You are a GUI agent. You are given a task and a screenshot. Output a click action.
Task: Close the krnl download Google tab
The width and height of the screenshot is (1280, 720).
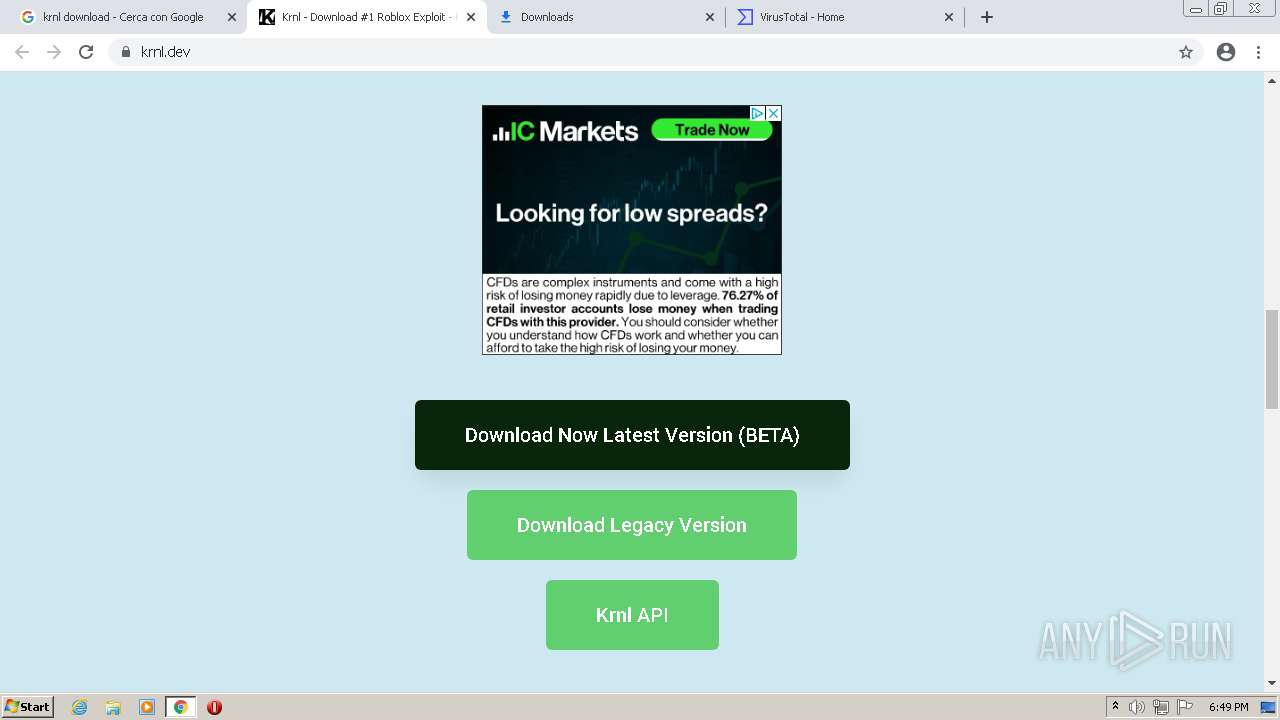pyautogui.click(x=232, y=17)
